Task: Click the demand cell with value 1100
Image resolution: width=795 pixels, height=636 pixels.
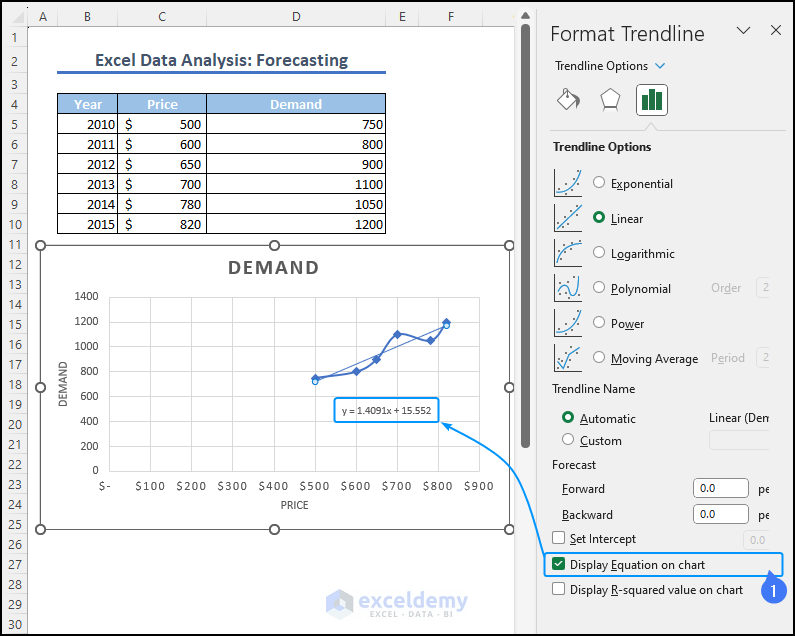Action: pyautogui.click(x=296, y=184)
